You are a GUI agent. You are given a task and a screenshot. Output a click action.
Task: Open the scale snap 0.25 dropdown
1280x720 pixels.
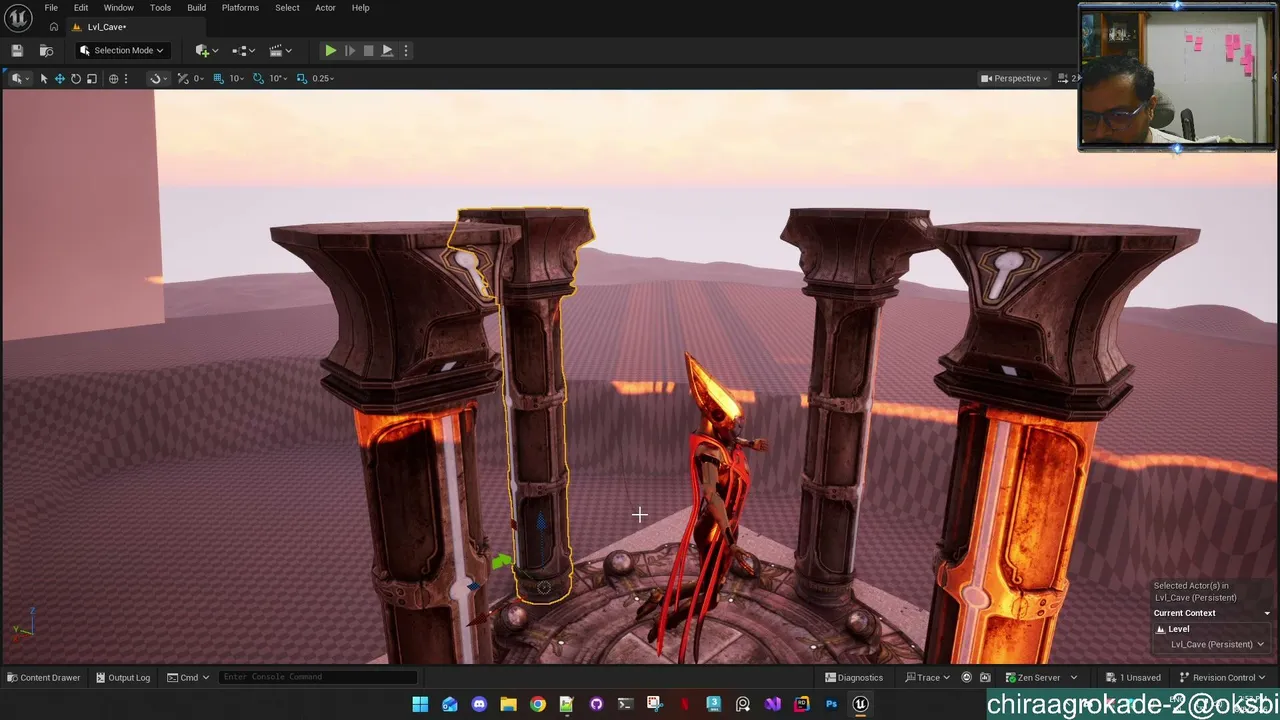323,78
